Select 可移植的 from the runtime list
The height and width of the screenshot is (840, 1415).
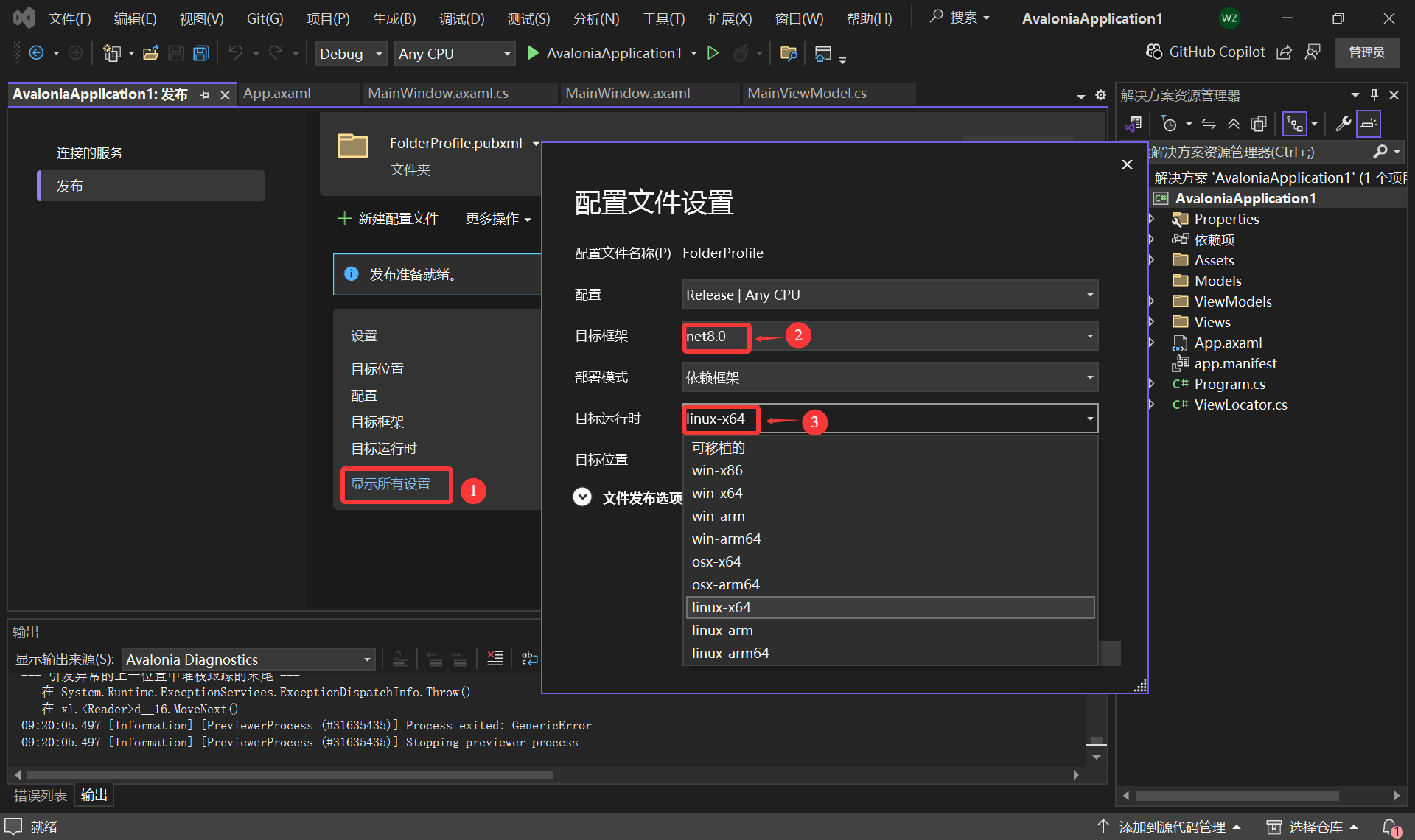pyautogui.click(x=890, y=448)
